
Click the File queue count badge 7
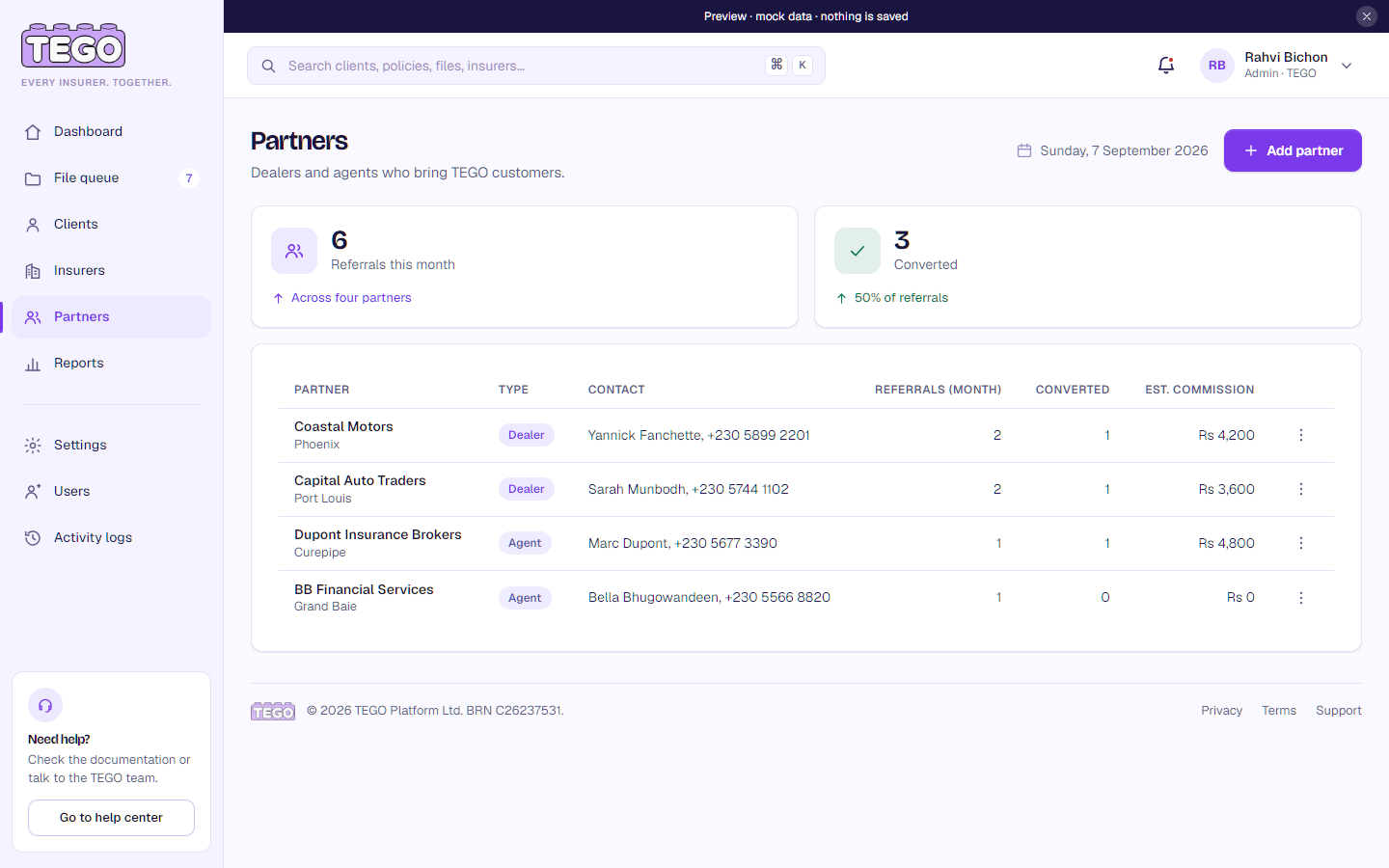point(189,178)
